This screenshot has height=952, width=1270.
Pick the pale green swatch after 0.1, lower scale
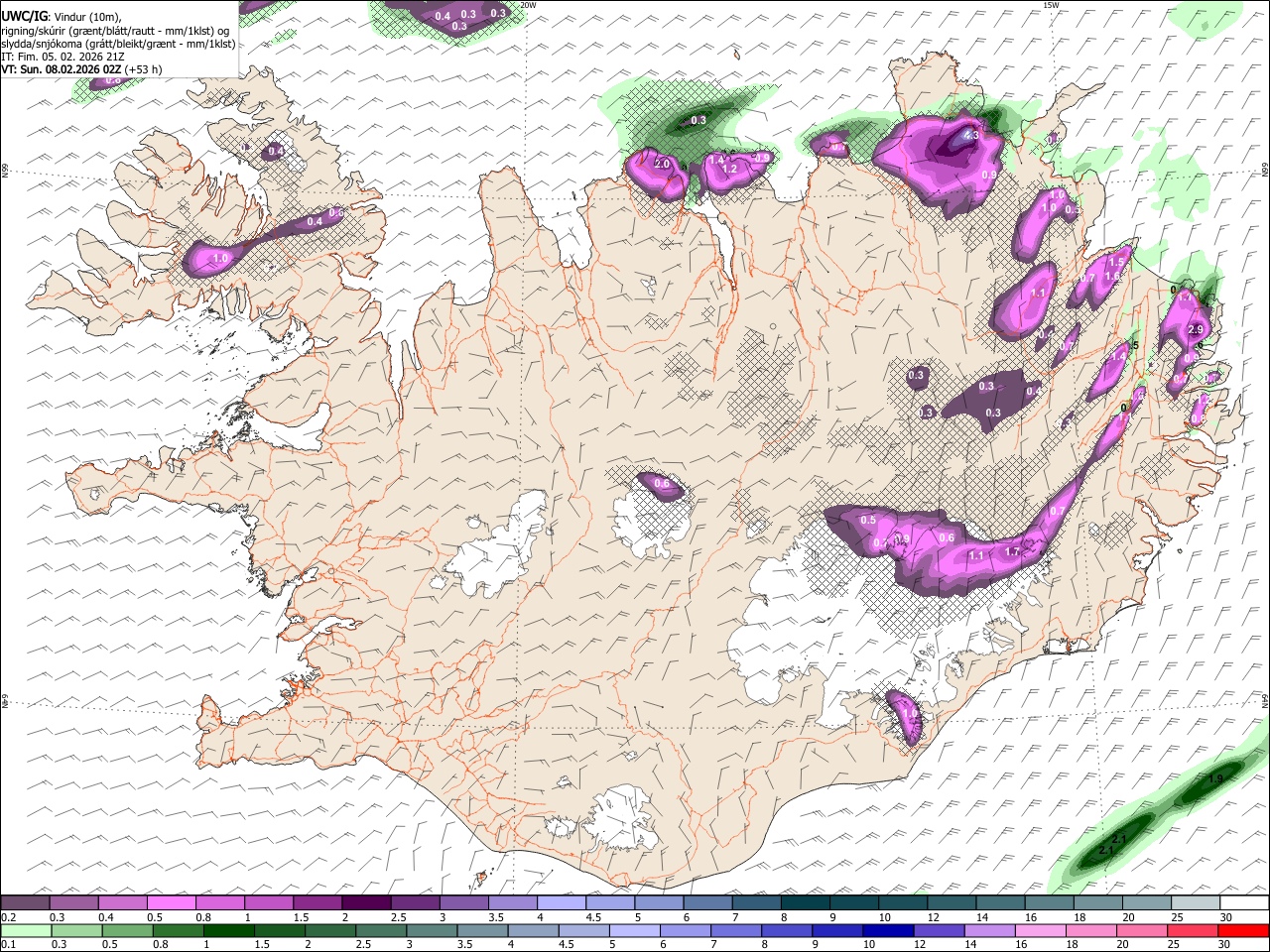26,930
